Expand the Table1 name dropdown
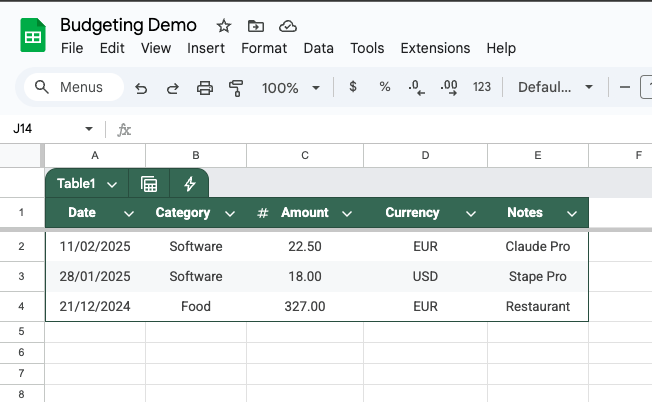Viewport: 652px width, 402px height. coord(112,184)
